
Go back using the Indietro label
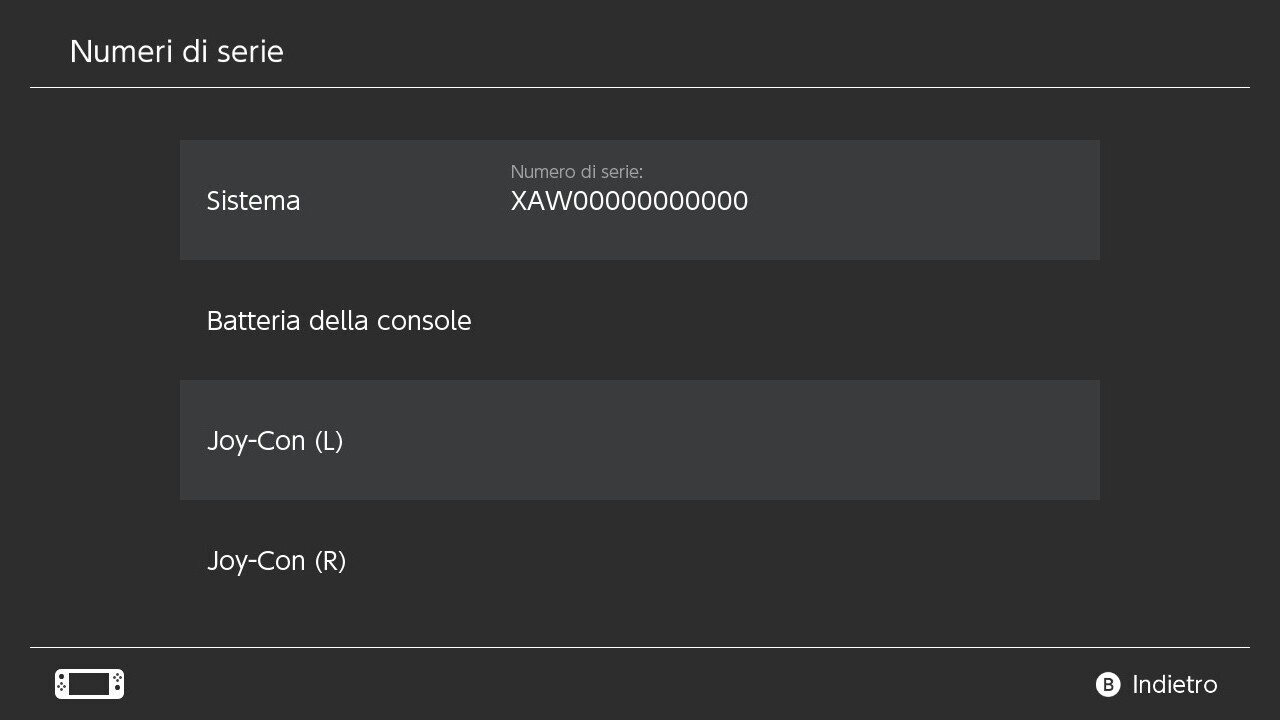(x=1174, y=685)
